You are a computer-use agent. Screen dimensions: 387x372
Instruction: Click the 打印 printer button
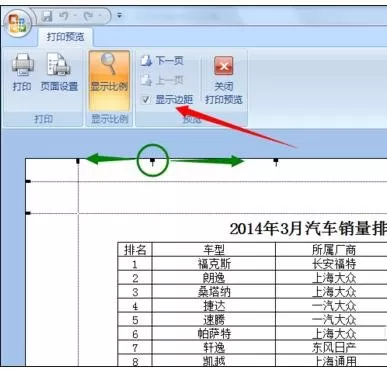click(22, 72)
